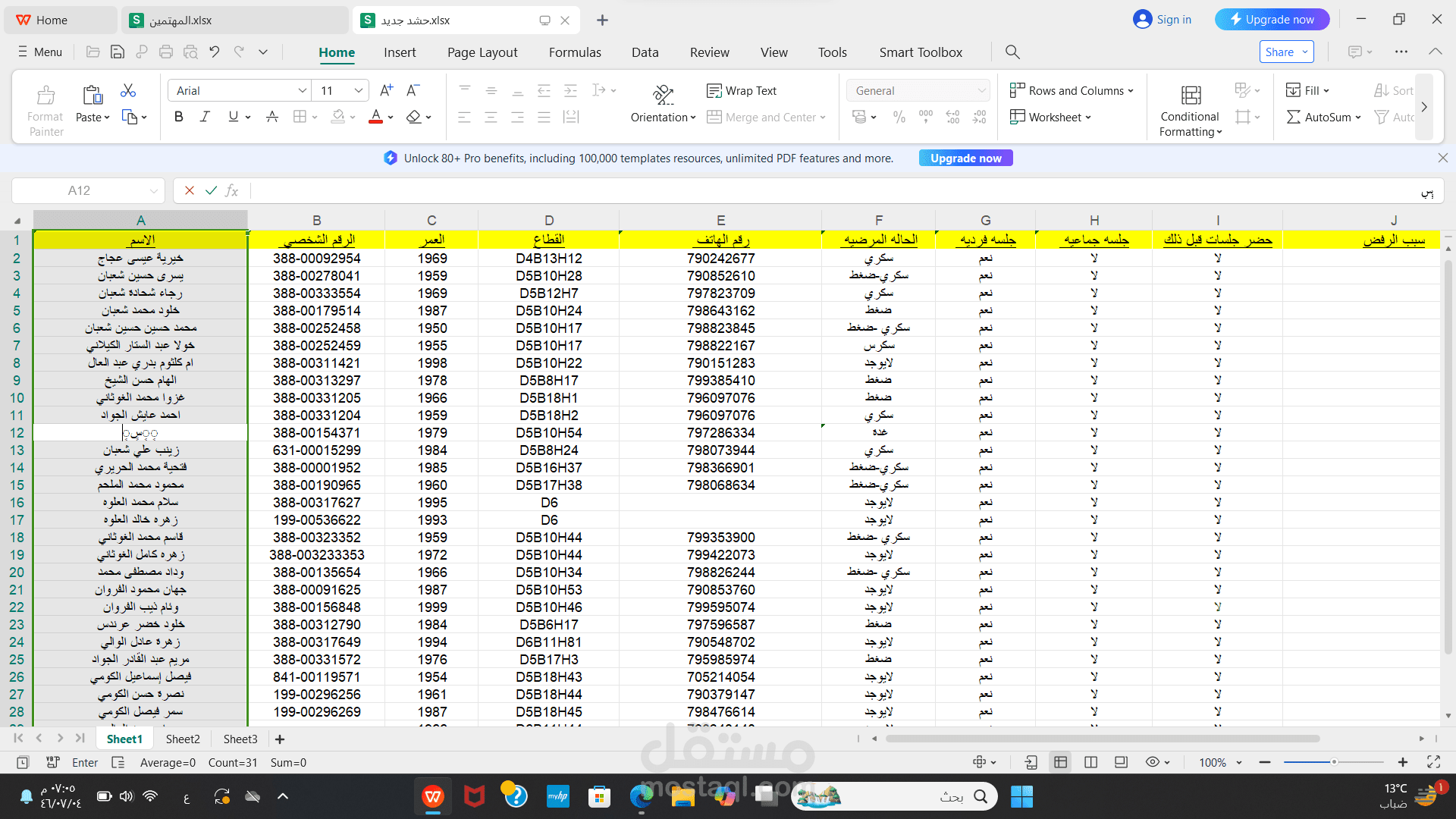Viewport: 1456px width, 819px height.
Task: Click the Print icon in quick toolbar
Action: [166, 52]
